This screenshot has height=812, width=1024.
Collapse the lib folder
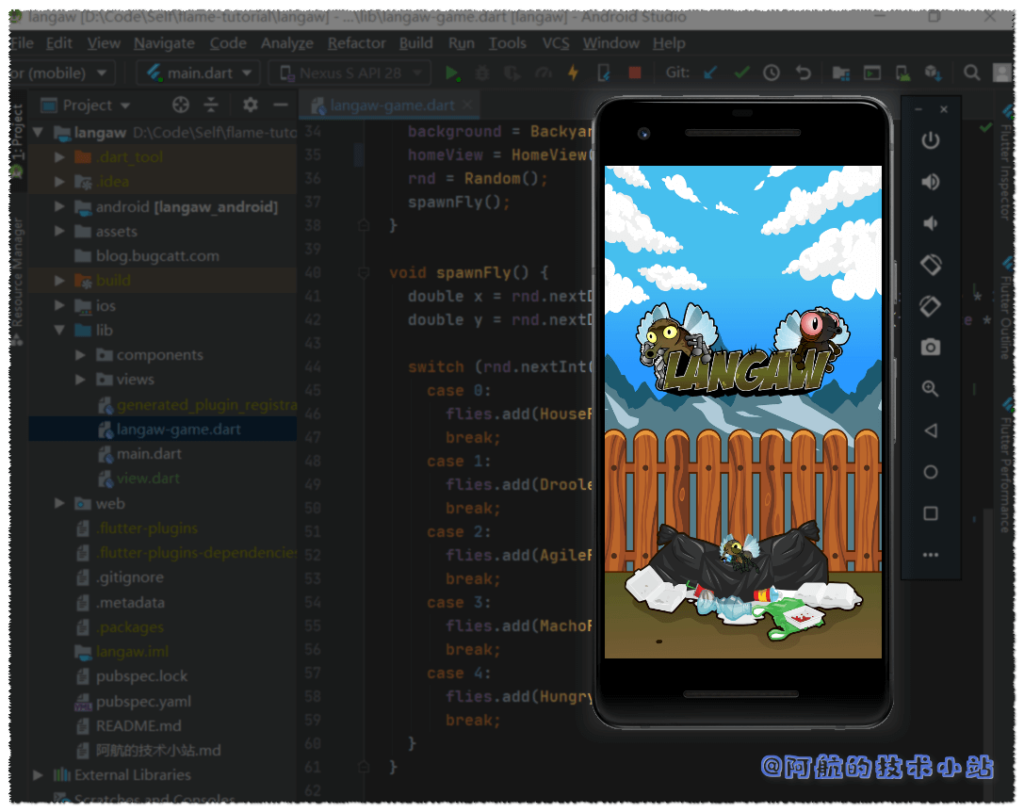coord(60,330)
